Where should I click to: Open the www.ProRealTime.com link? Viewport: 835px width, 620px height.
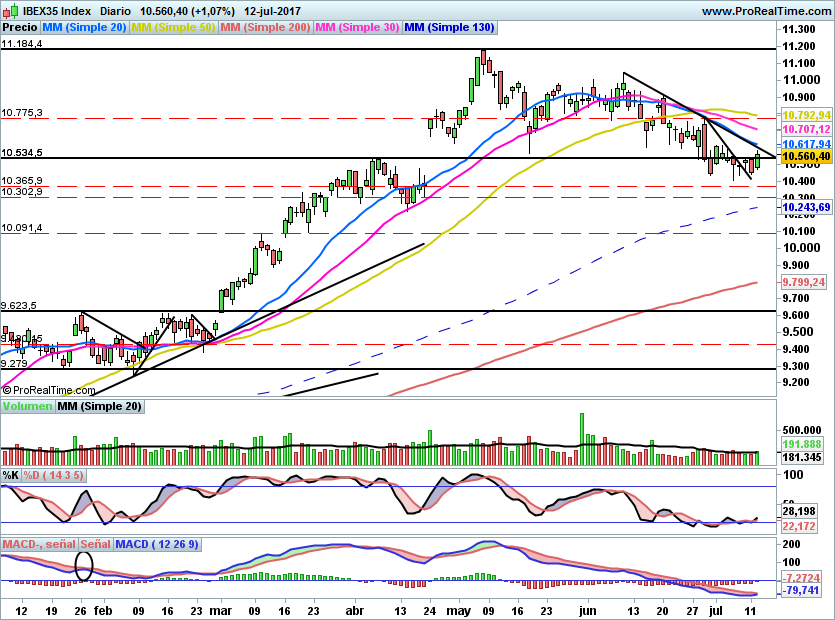coord(767,10)
